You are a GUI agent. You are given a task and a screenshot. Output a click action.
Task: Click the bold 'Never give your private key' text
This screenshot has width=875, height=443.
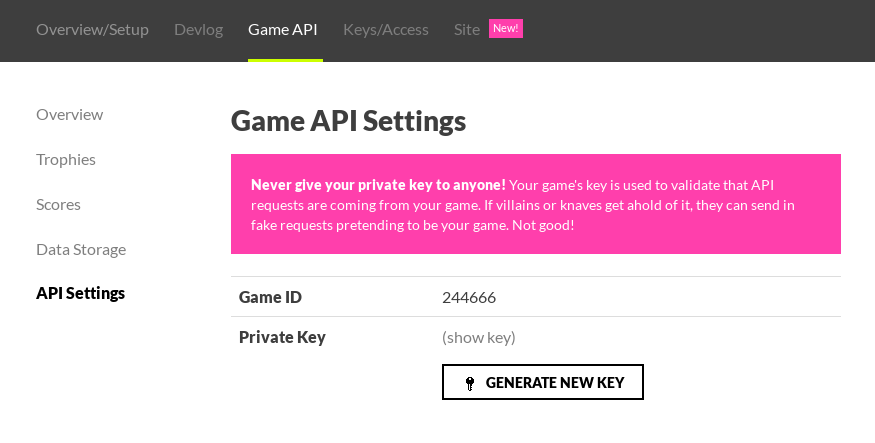(378, 185)
